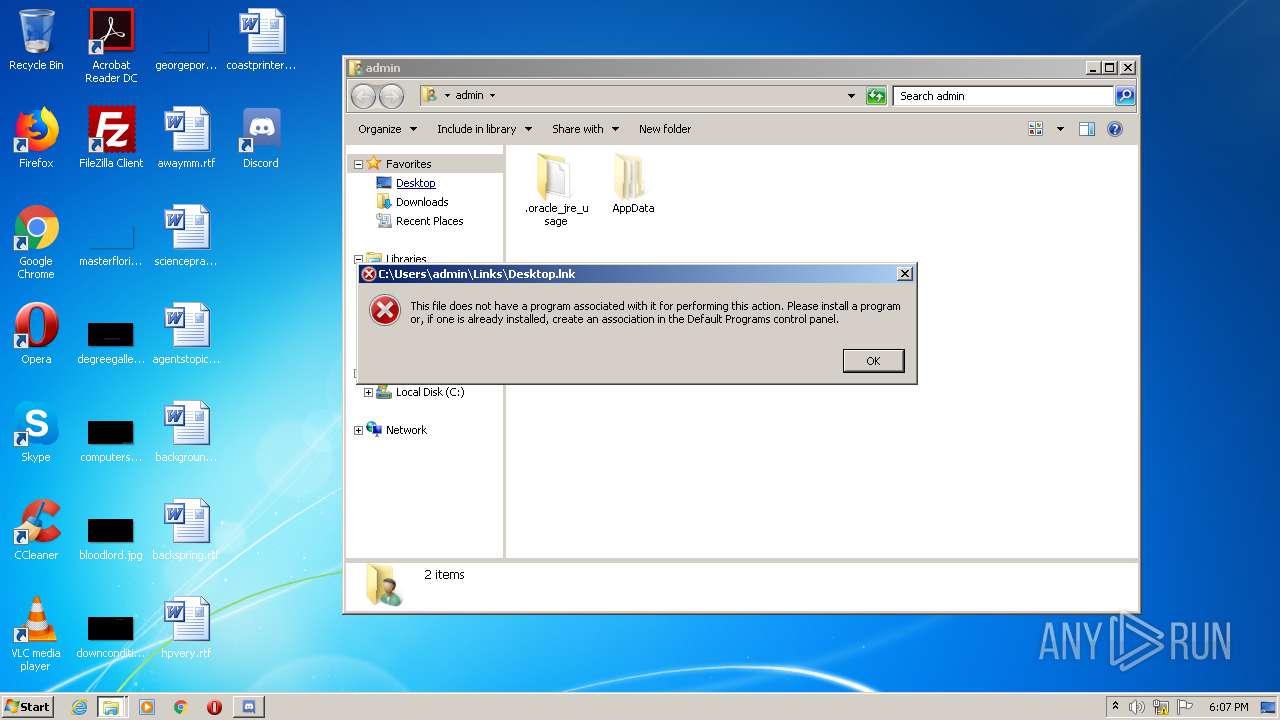Open Opera desktop shortcut
The height and width of the screenshot is (720, 1280).
click(36, 334)
